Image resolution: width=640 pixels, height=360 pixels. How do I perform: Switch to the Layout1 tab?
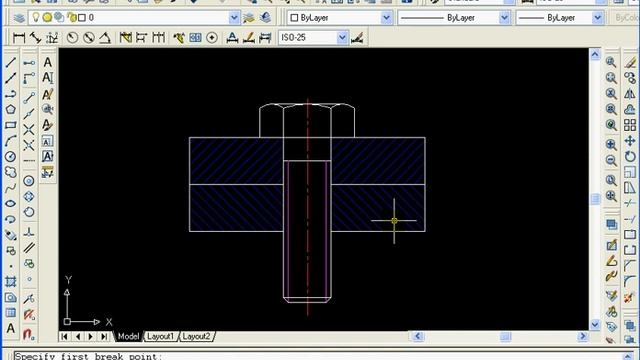(160, 336)
